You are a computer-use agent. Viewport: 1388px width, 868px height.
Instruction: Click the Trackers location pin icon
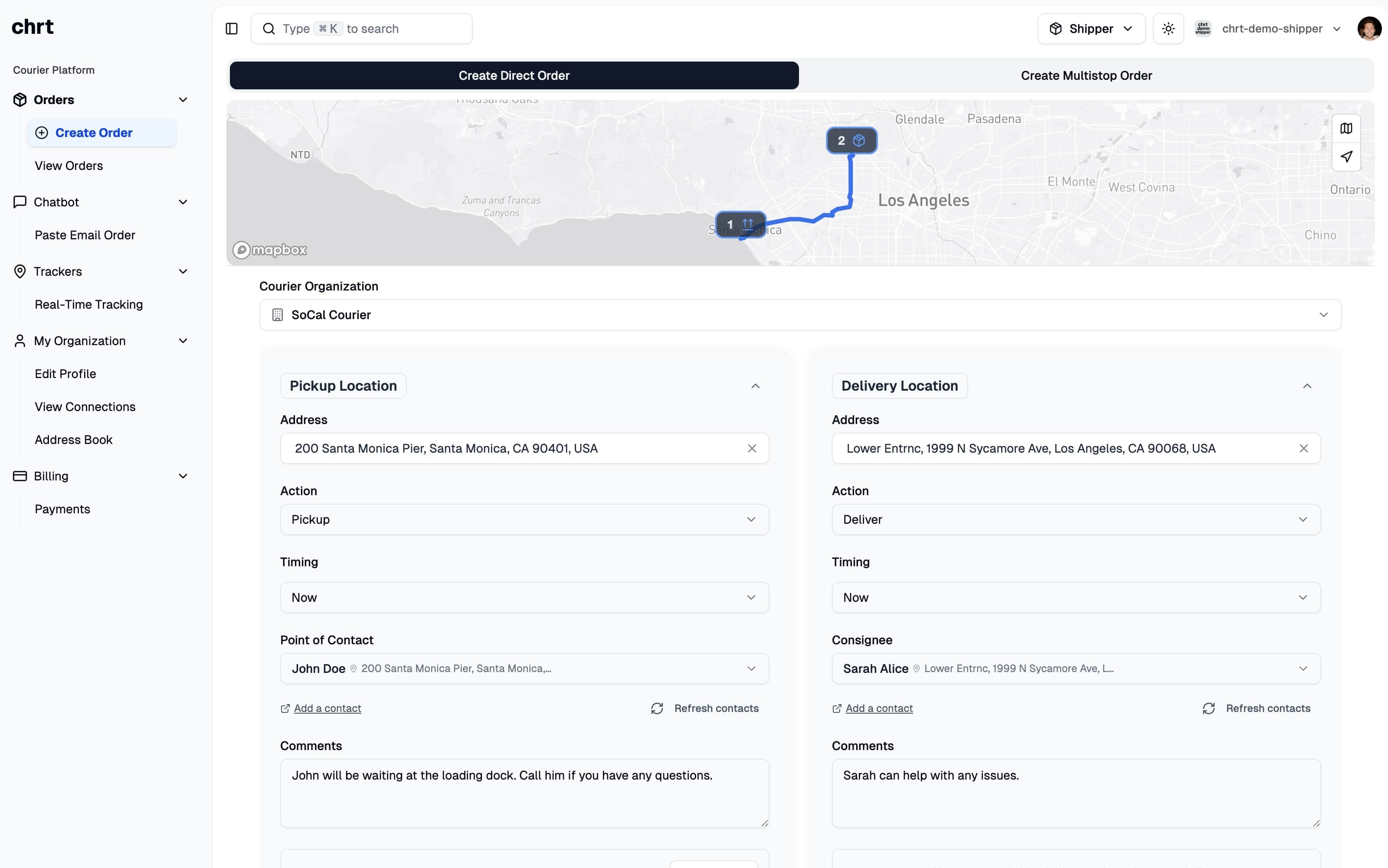tap(19, 271)
